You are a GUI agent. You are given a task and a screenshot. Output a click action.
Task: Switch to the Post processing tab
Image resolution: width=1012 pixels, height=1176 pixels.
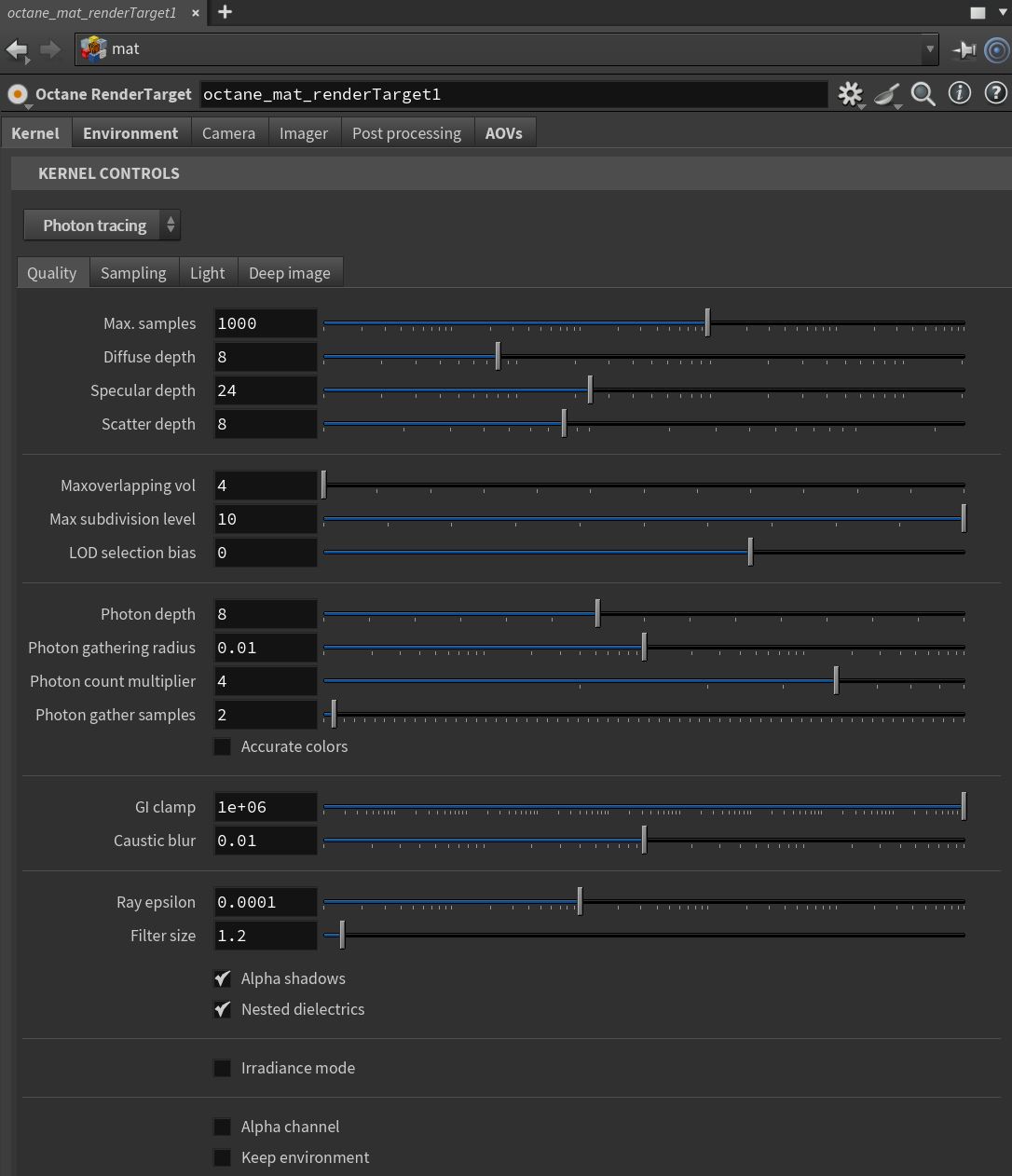pos(406,133)
